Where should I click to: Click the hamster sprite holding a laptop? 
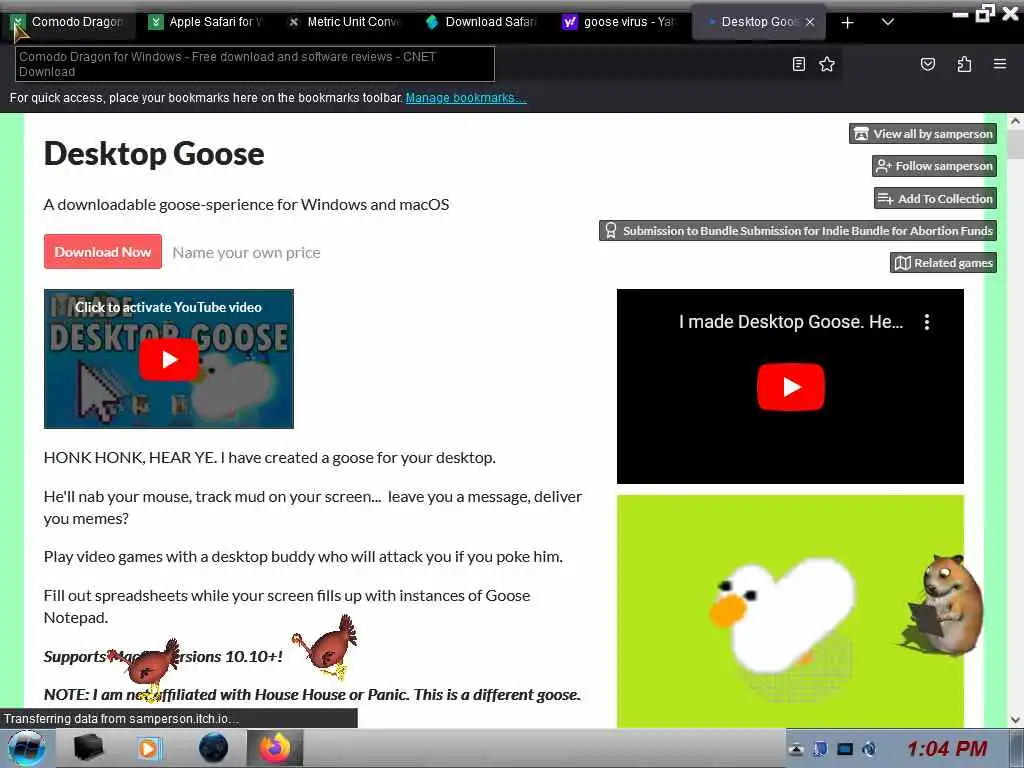[942, 605]
